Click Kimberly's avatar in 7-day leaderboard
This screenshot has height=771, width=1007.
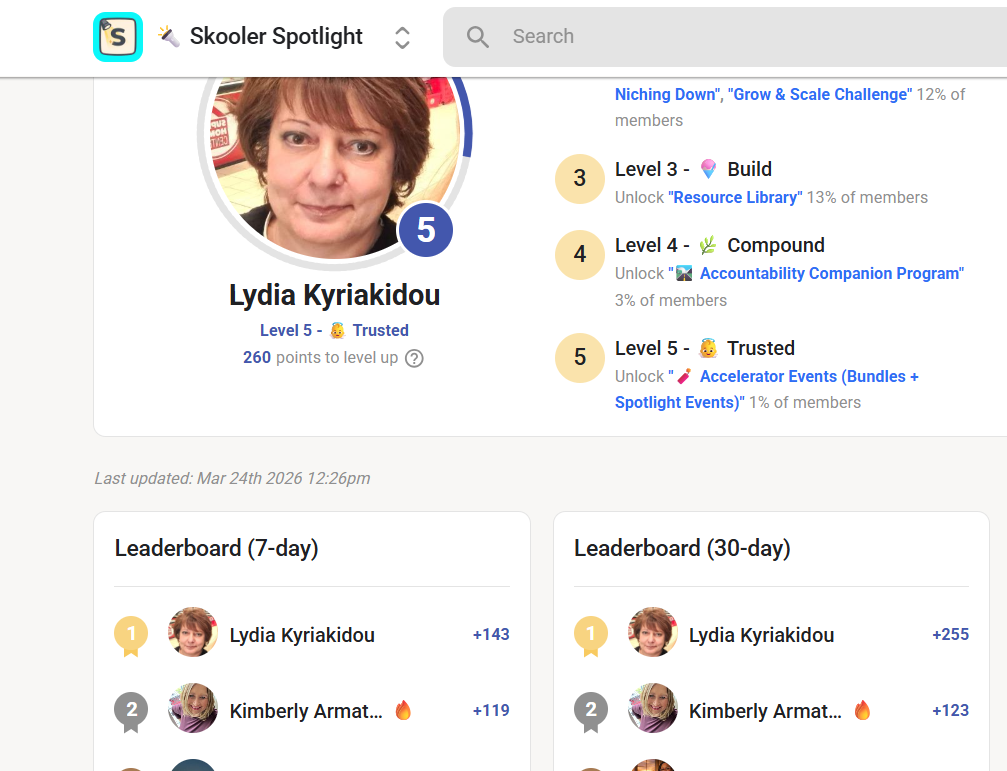point(193,709)
